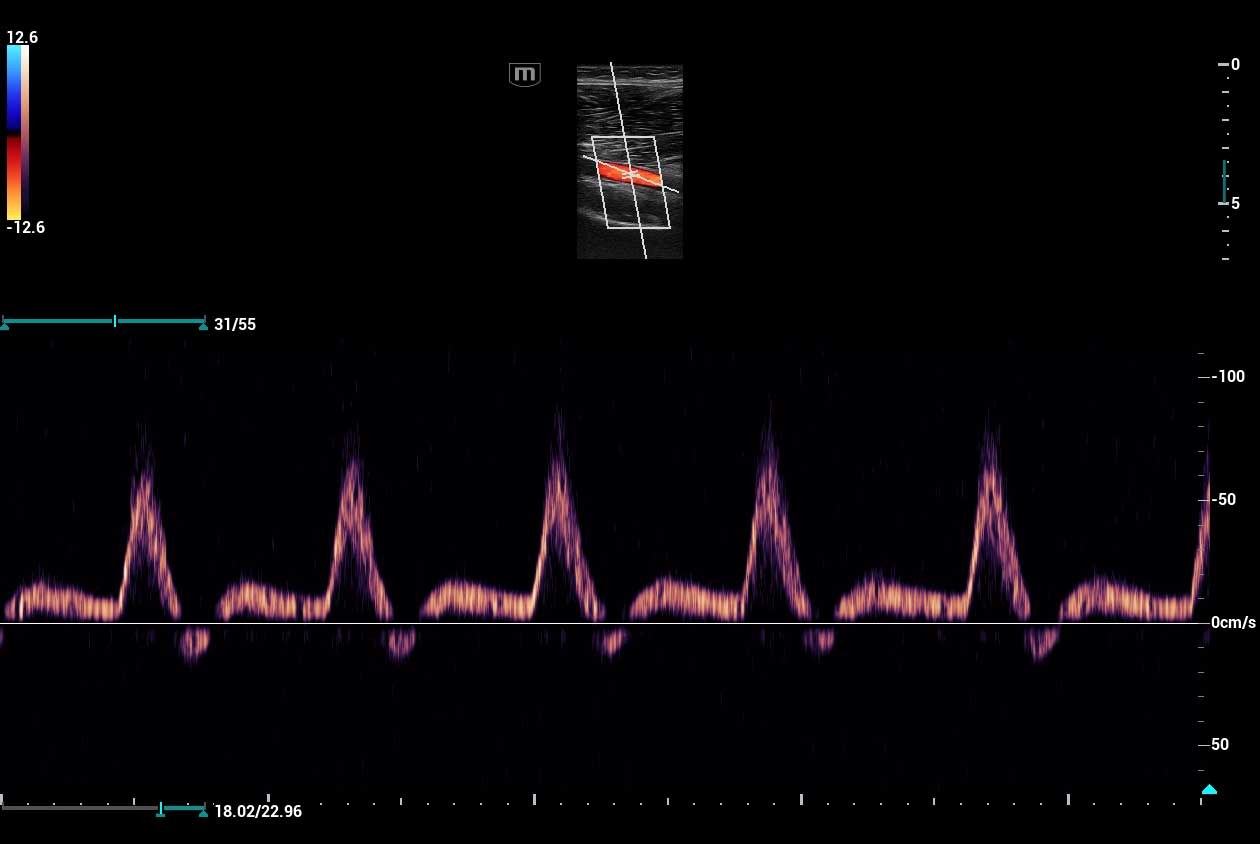
Task: Click the midpoint tick on cine slider
Action: tap(117, 322)
